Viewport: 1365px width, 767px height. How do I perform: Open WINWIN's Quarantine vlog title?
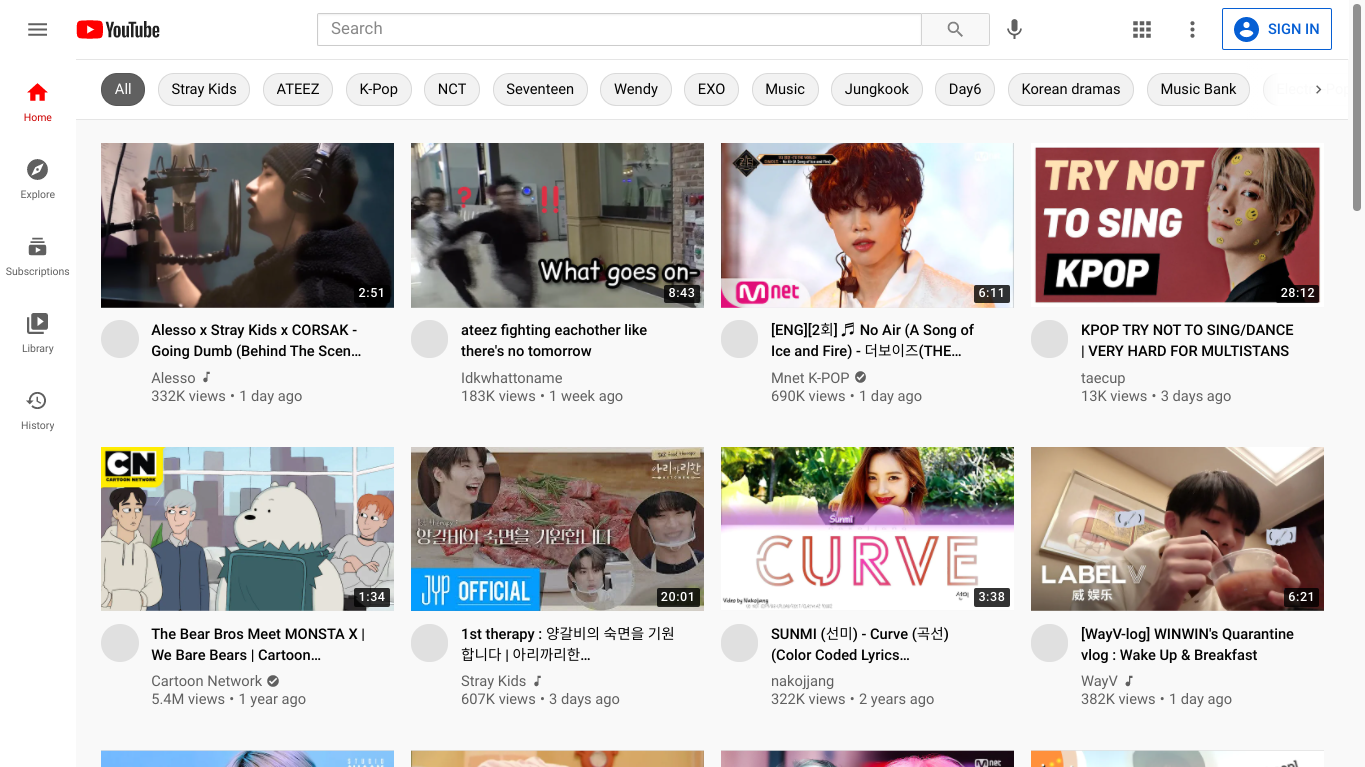(x=1187, y=644)
